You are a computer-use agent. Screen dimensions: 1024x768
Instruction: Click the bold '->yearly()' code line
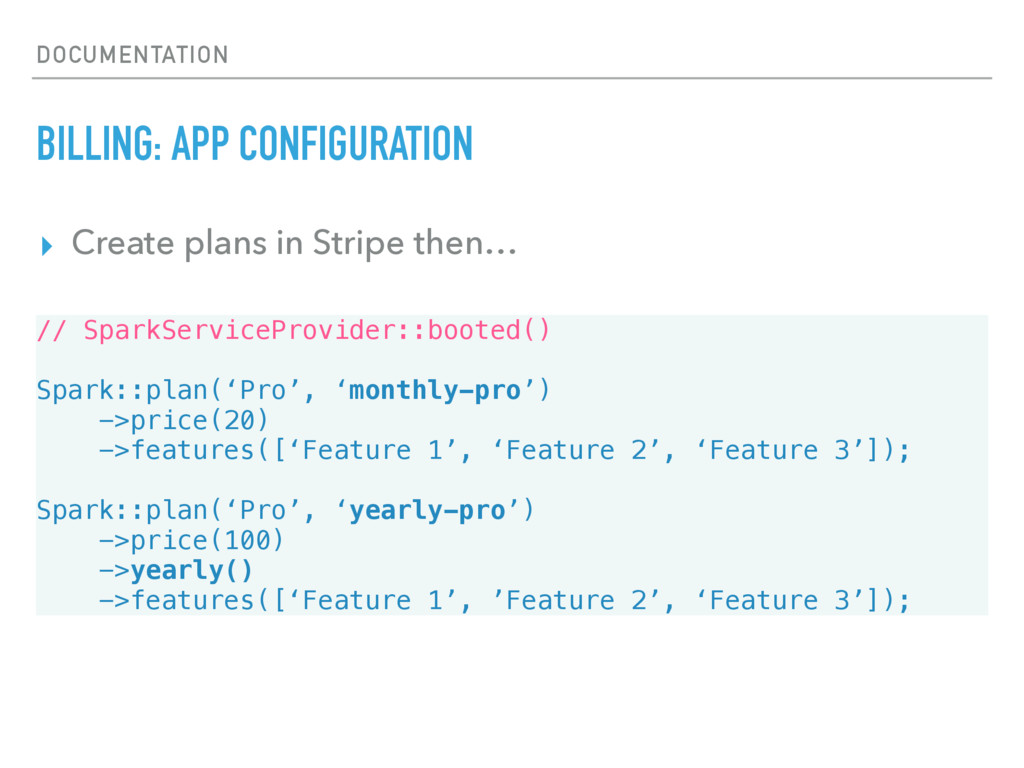pos(175,570)
